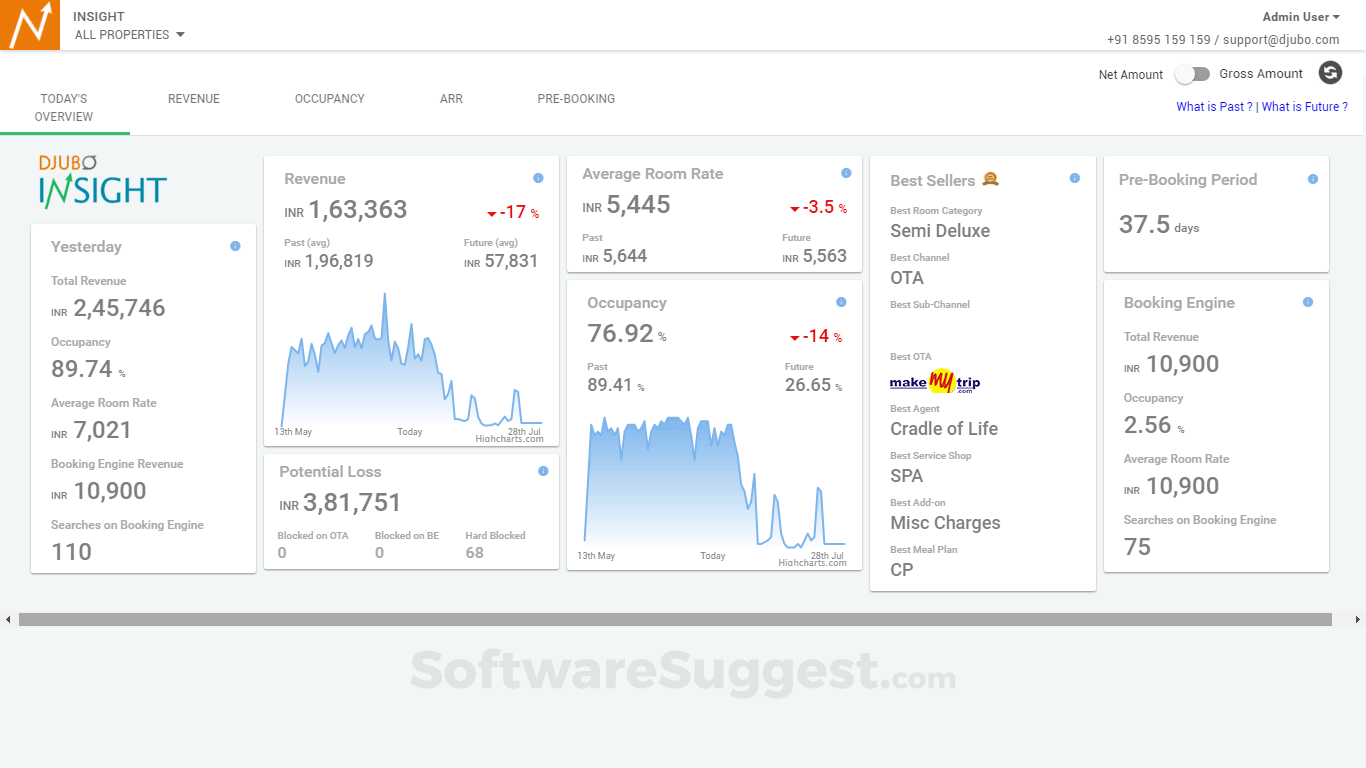
Task: Expand the ALL PROPERTIES dropdown
Action: (129, 33)
